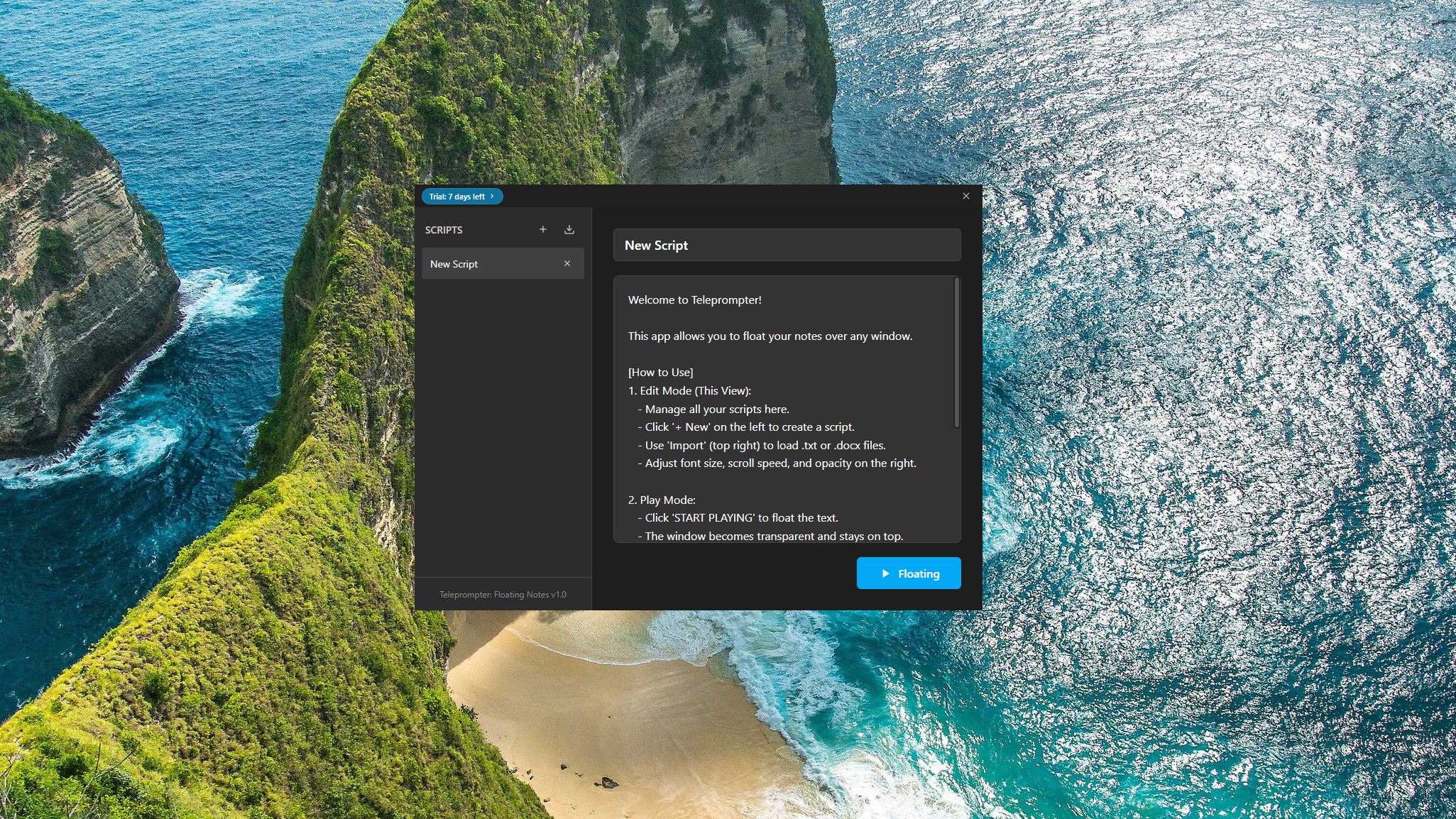
Task: Place cursor on '[How to Use]' line
Action: (x=660, y=373)
